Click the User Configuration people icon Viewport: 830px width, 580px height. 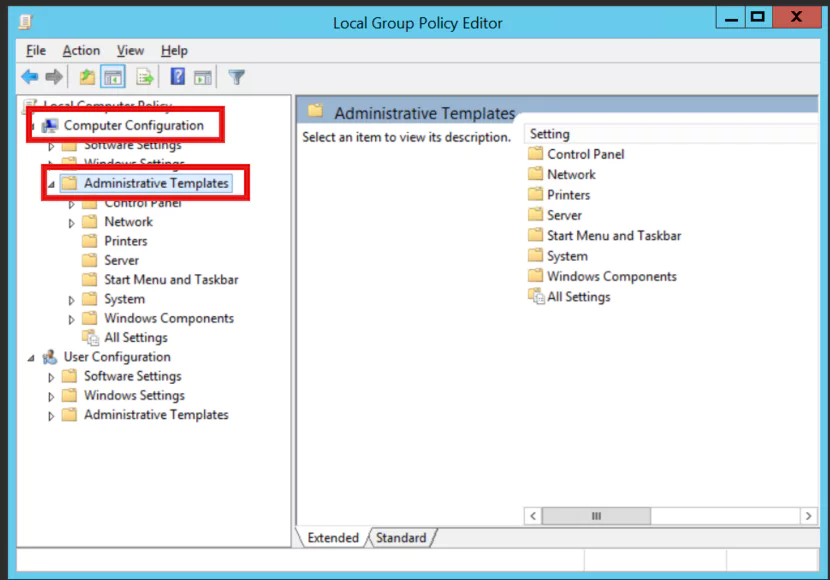tap(50, 357)
